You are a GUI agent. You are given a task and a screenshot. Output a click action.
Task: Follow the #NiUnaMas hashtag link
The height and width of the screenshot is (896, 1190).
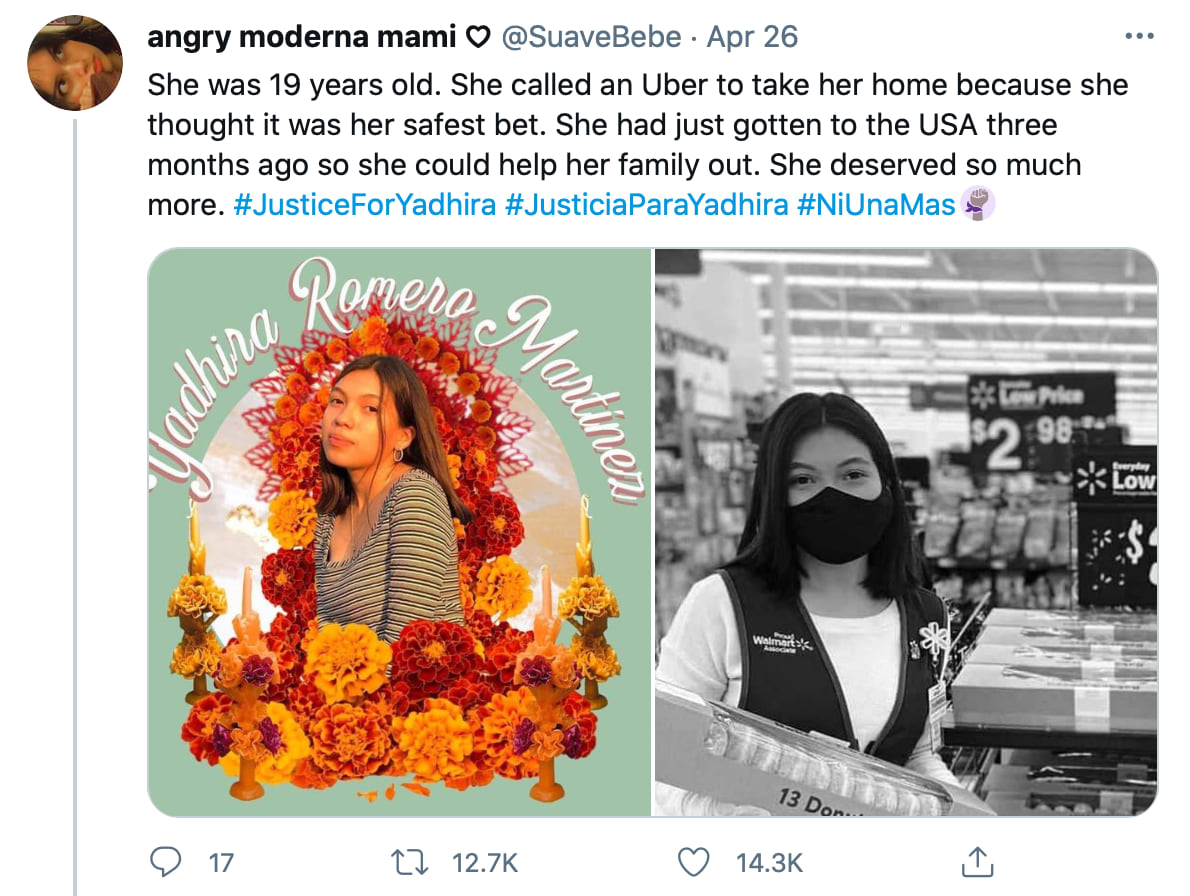click(876, 206)
